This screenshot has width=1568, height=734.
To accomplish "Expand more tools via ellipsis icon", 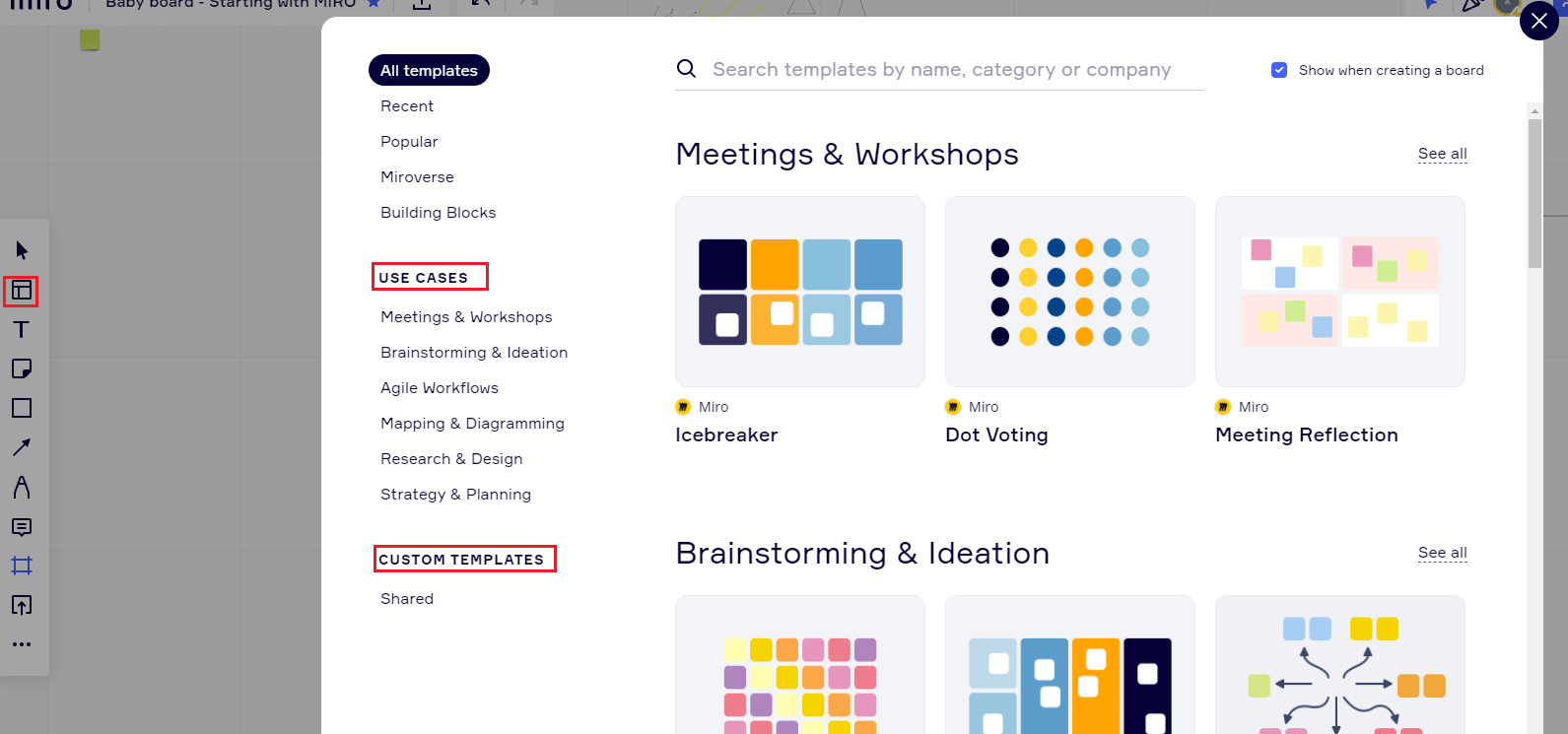I will pos(21,644).
